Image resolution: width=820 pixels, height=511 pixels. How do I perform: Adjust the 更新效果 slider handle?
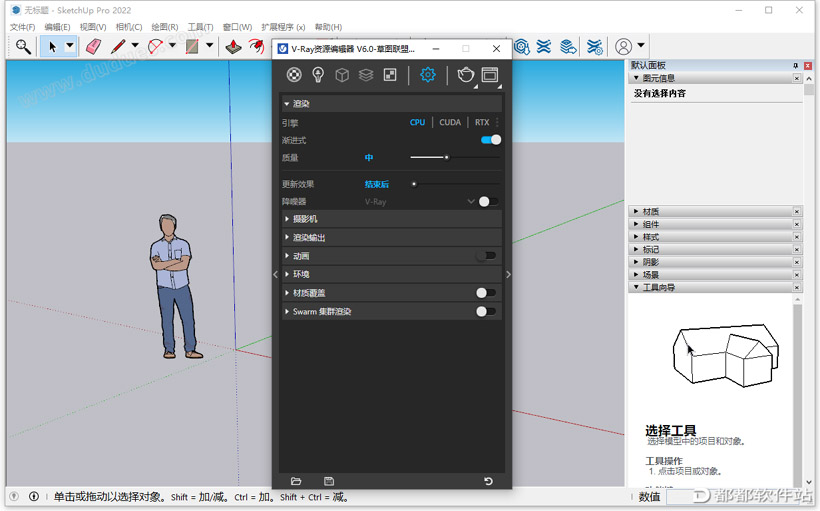point(414,184)
